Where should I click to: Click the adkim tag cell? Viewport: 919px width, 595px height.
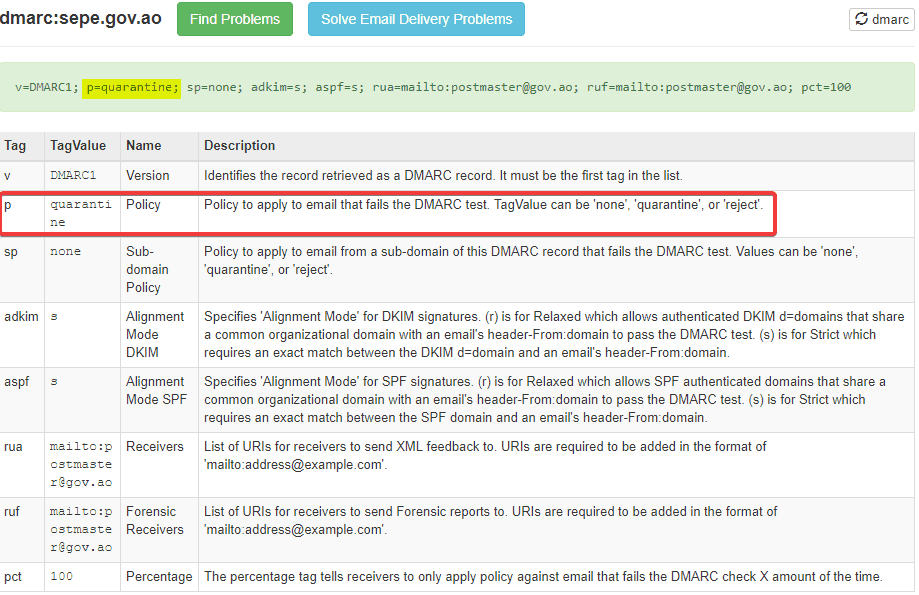(x=21, y=317)
